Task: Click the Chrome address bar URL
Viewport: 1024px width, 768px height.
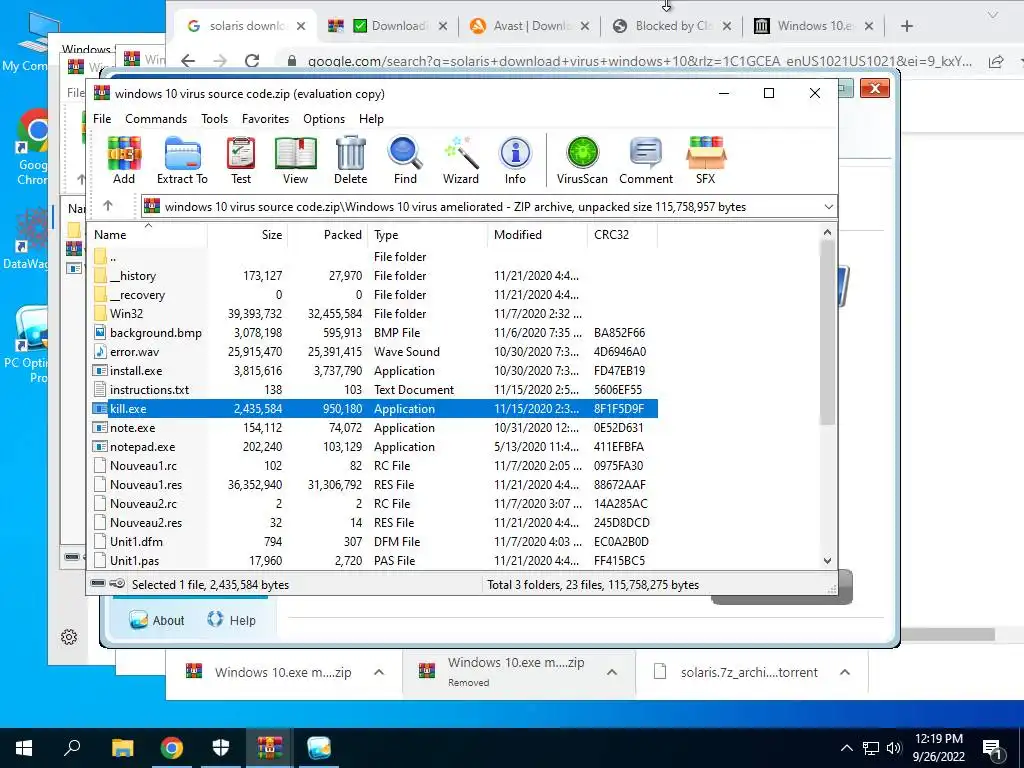Action: (x=639, y=61)
